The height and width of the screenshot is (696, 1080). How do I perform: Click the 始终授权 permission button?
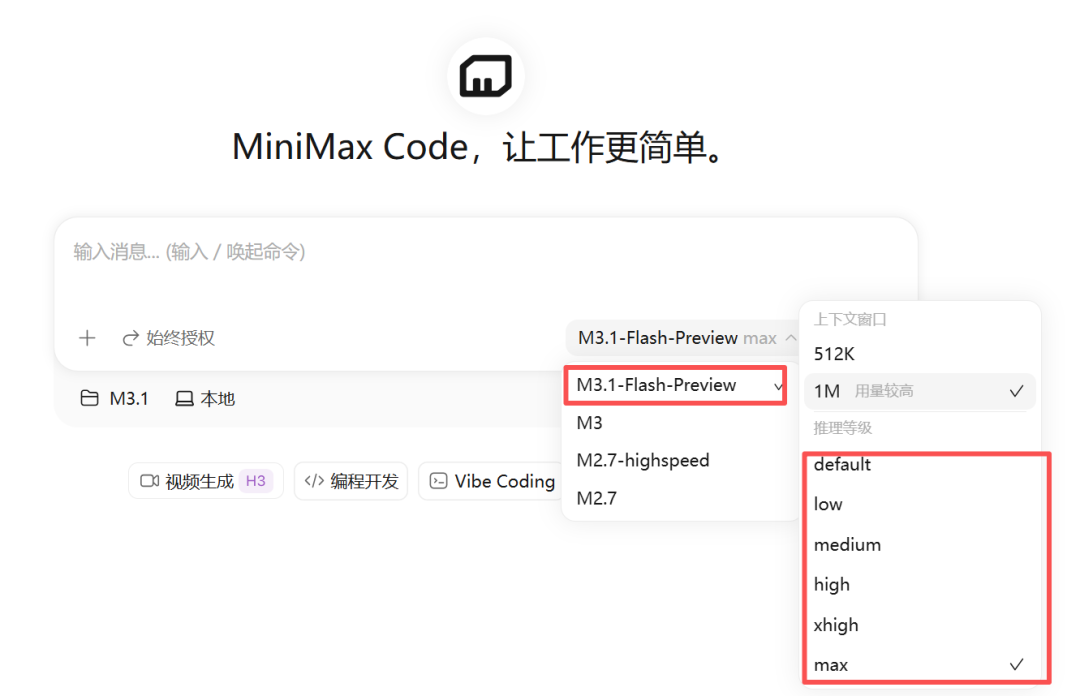[168, 338]
